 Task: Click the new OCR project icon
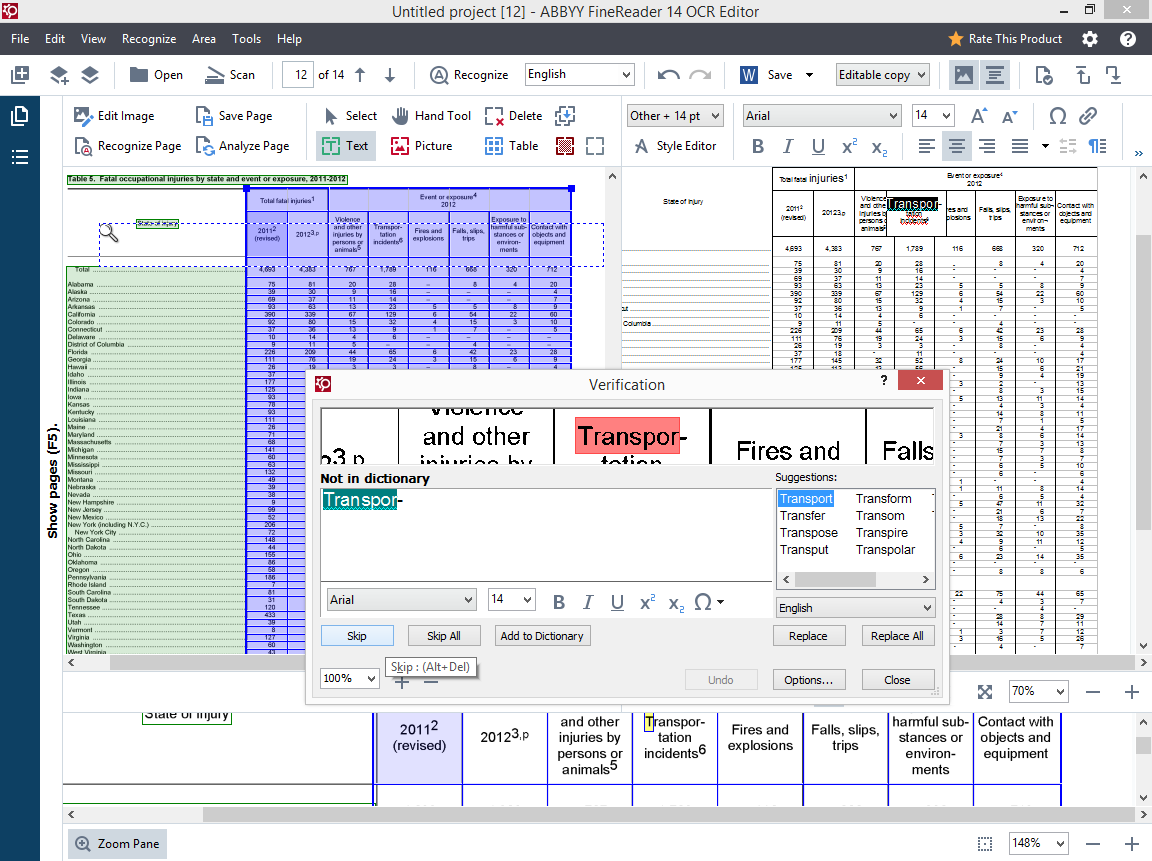point(20,74)
